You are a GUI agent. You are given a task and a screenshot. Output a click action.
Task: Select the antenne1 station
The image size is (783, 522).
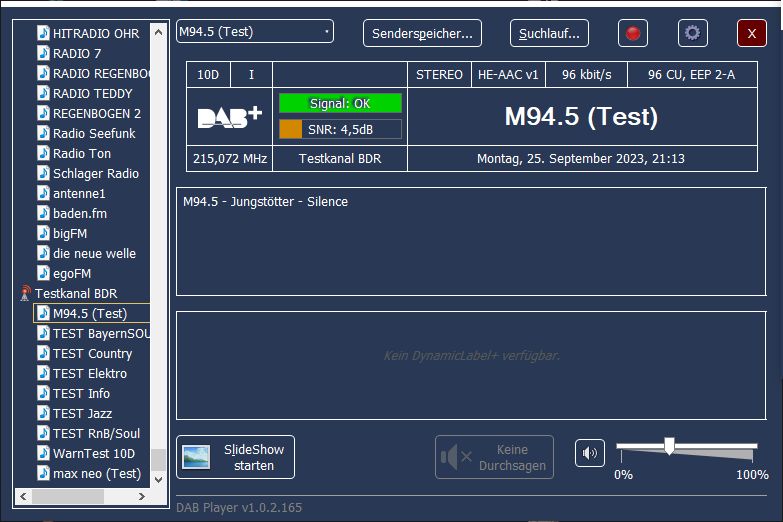click(79, 193)
